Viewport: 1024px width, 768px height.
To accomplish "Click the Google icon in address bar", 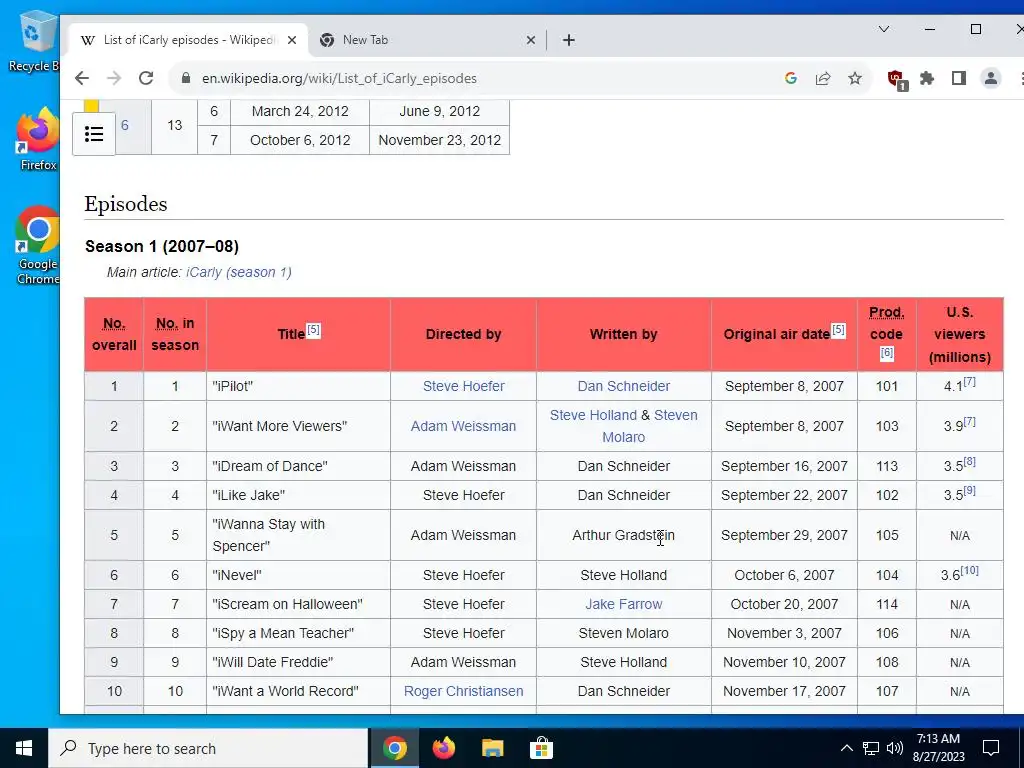I will click(791, 78).
